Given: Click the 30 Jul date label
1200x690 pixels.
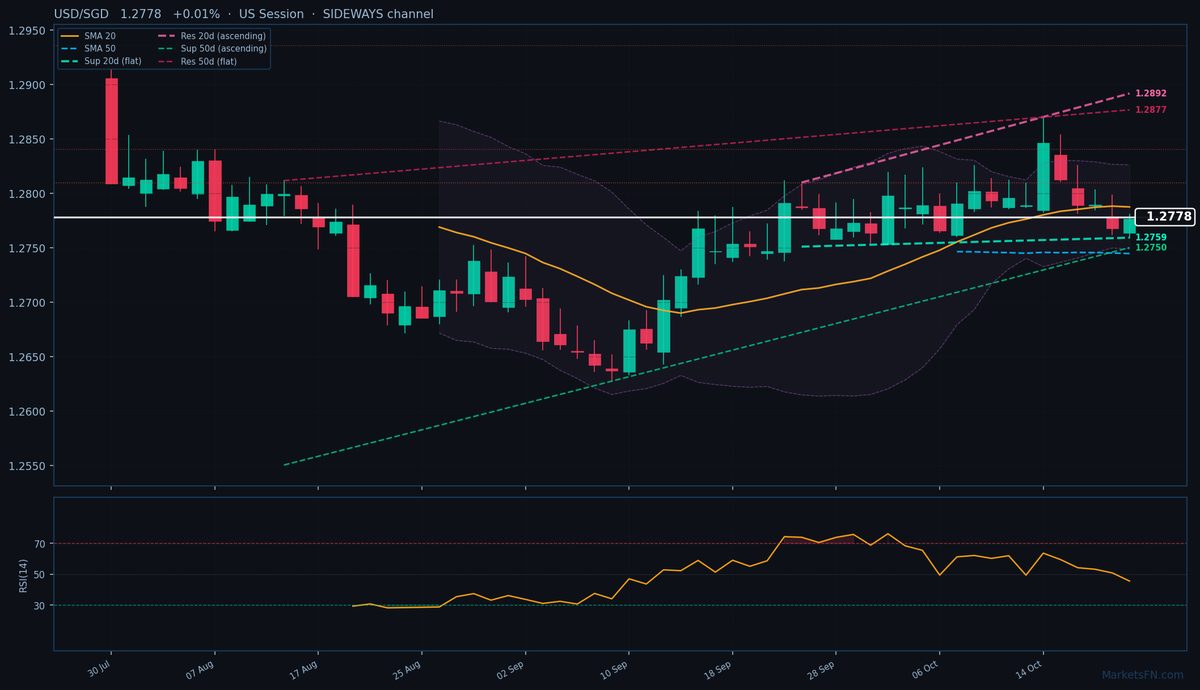Looking at the screenshot, I should coord(97,667).
